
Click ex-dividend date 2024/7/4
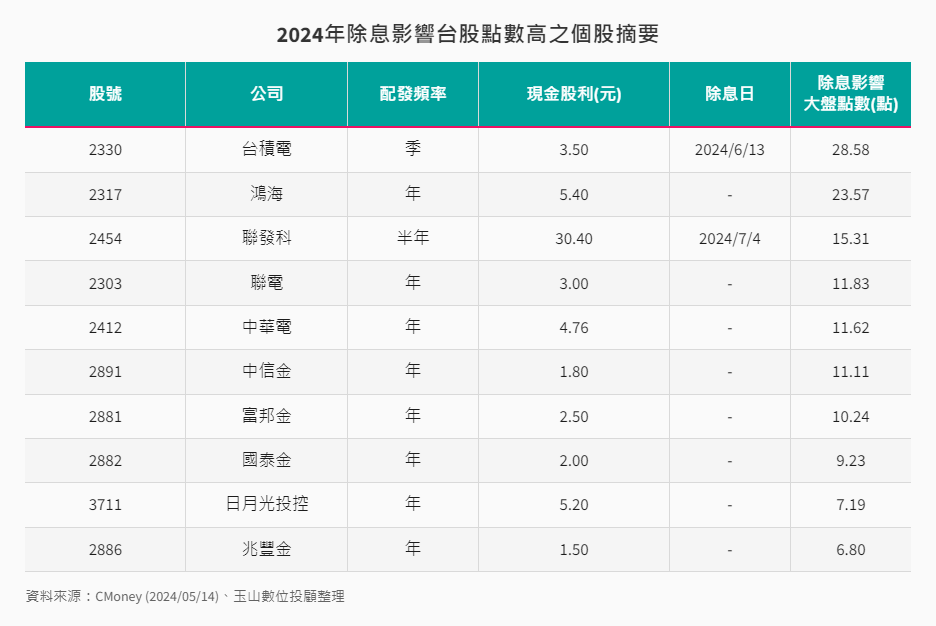point(729,239)
